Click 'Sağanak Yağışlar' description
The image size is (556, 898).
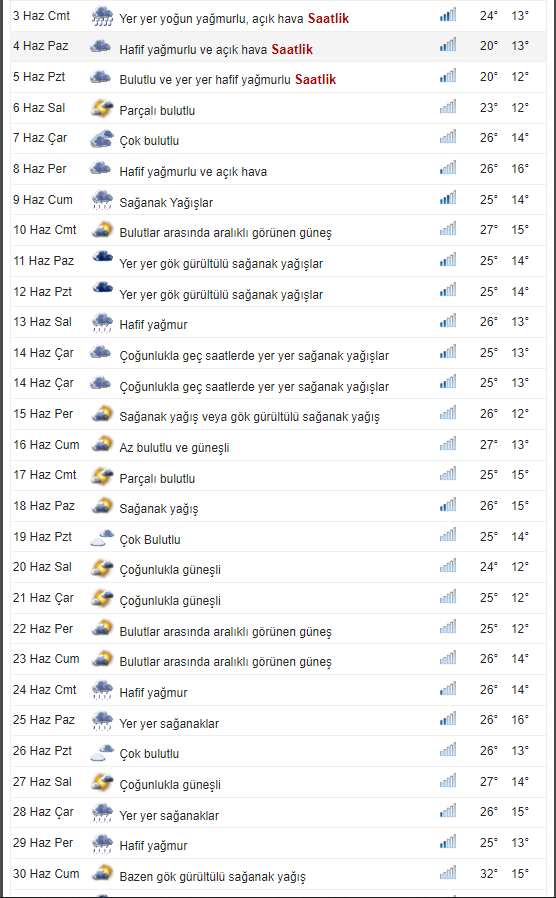(x=166, y=202)
